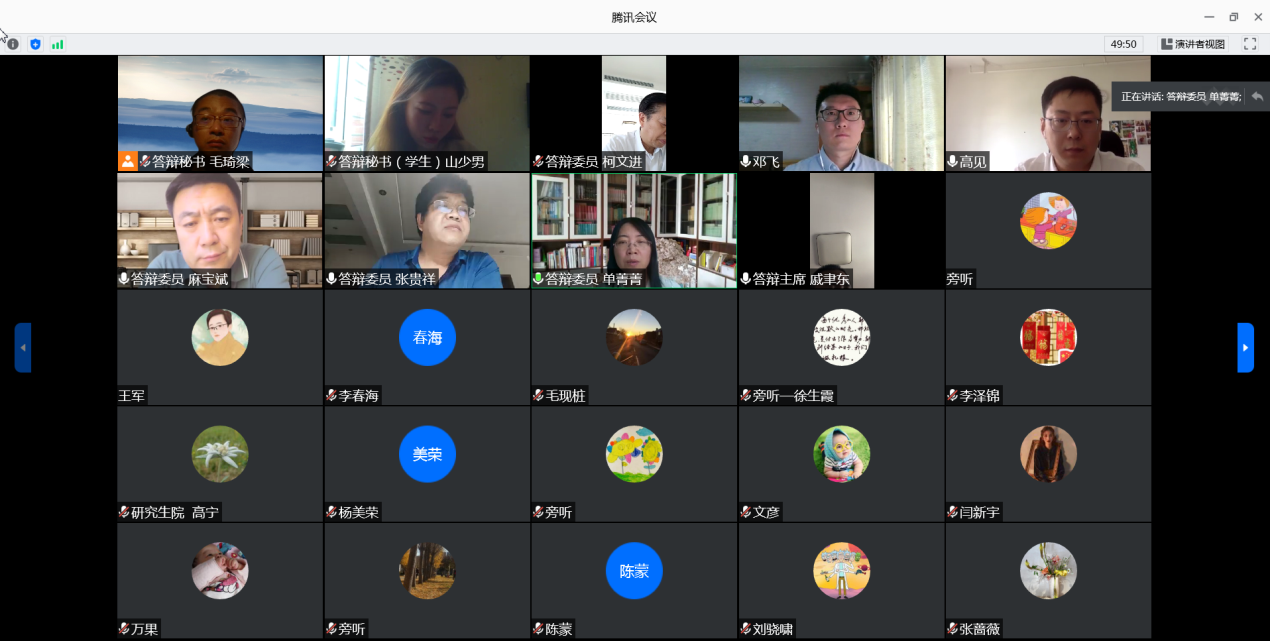1270x641 pixels.
Task: Enter full screen mode
Action: 1249,44
